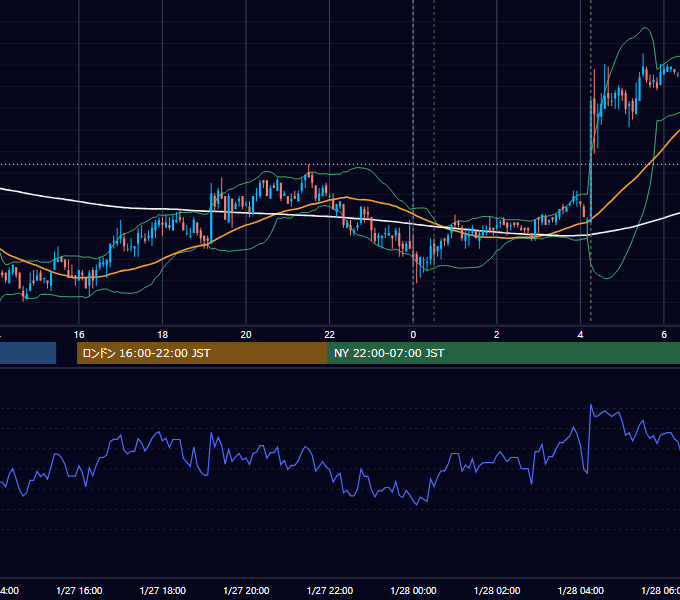Click the 18 hour label on chart axis
The width and height of the screenshot is (680, 600).
pyautogui.click(x=163, y=335)
